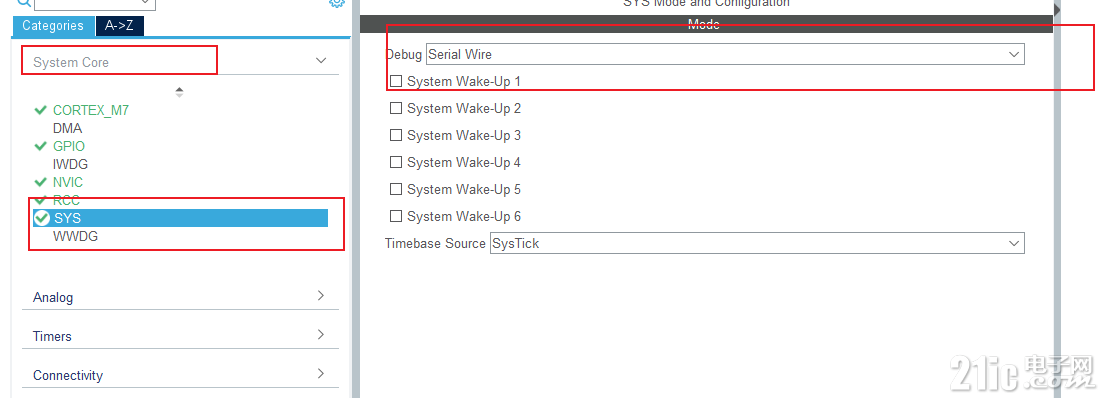
Task: Select DMA in the System Core list
Action: [x=68, y=128]
